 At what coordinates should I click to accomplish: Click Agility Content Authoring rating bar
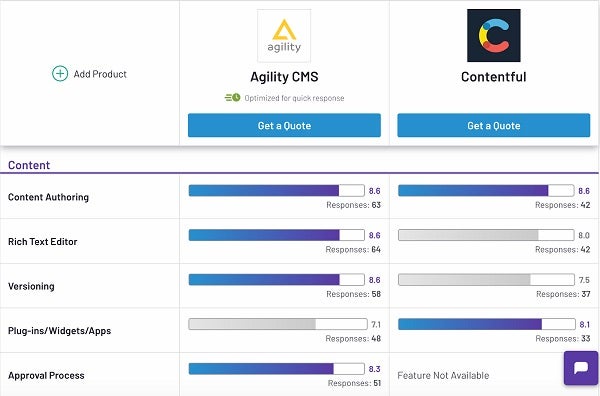click(x=277, y=191)
